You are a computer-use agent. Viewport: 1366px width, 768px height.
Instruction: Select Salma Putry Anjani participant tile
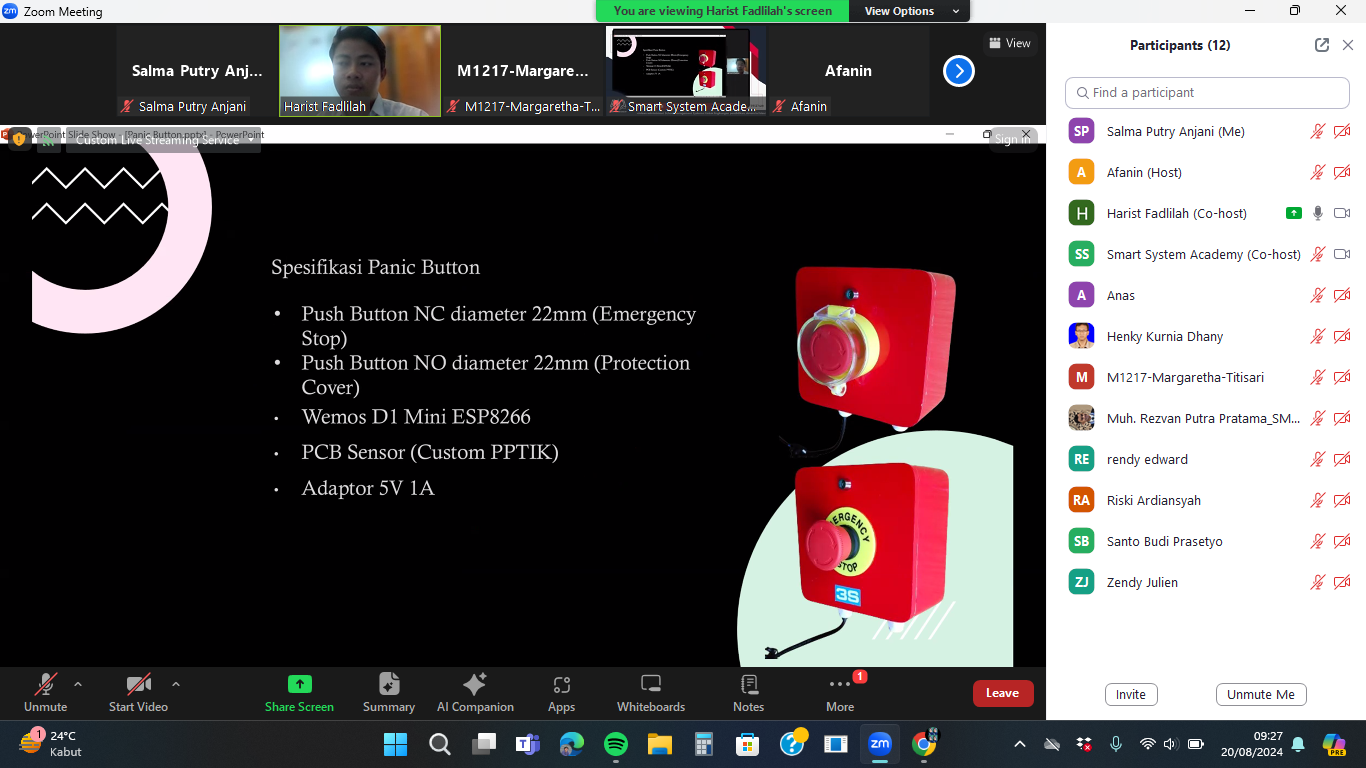[x=197, y=71]
